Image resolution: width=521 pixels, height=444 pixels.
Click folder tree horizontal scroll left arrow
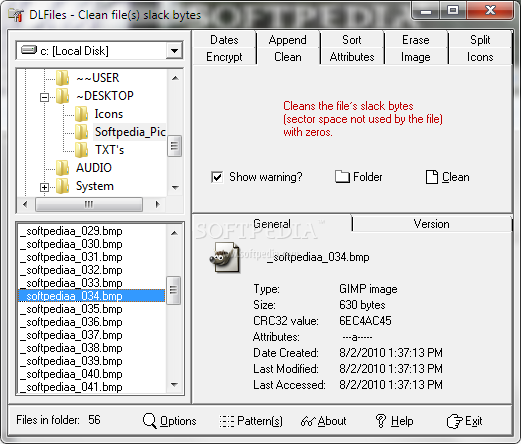pyautogui.click(x=25, y=204)
